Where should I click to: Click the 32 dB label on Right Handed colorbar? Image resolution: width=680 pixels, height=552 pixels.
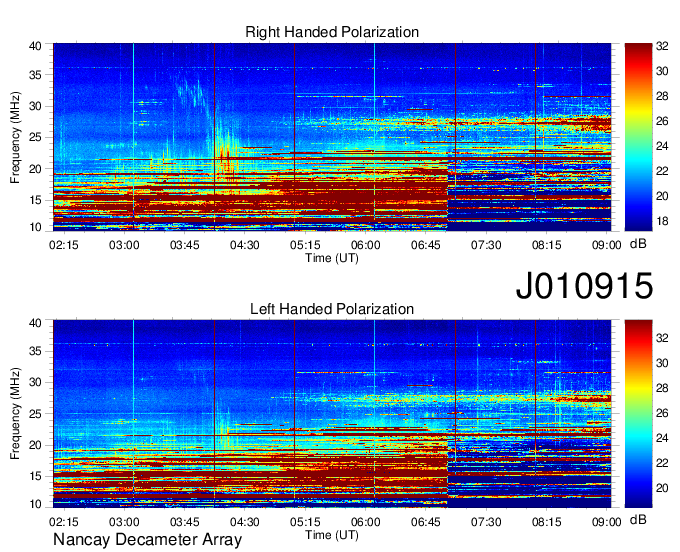click(x=662, y=46)
